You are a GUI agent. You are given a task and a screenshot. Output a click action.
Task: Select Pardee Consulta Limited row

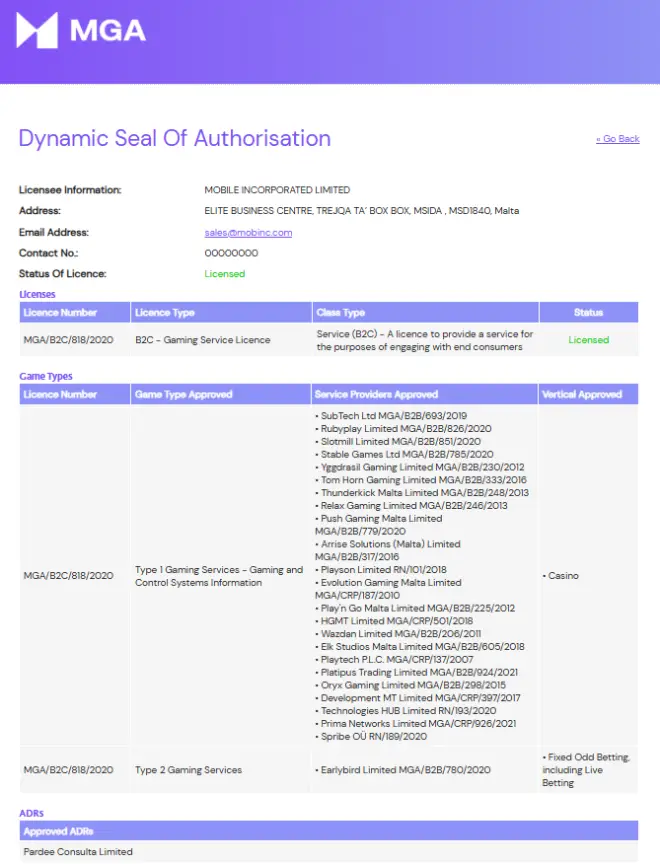(329, 852)
